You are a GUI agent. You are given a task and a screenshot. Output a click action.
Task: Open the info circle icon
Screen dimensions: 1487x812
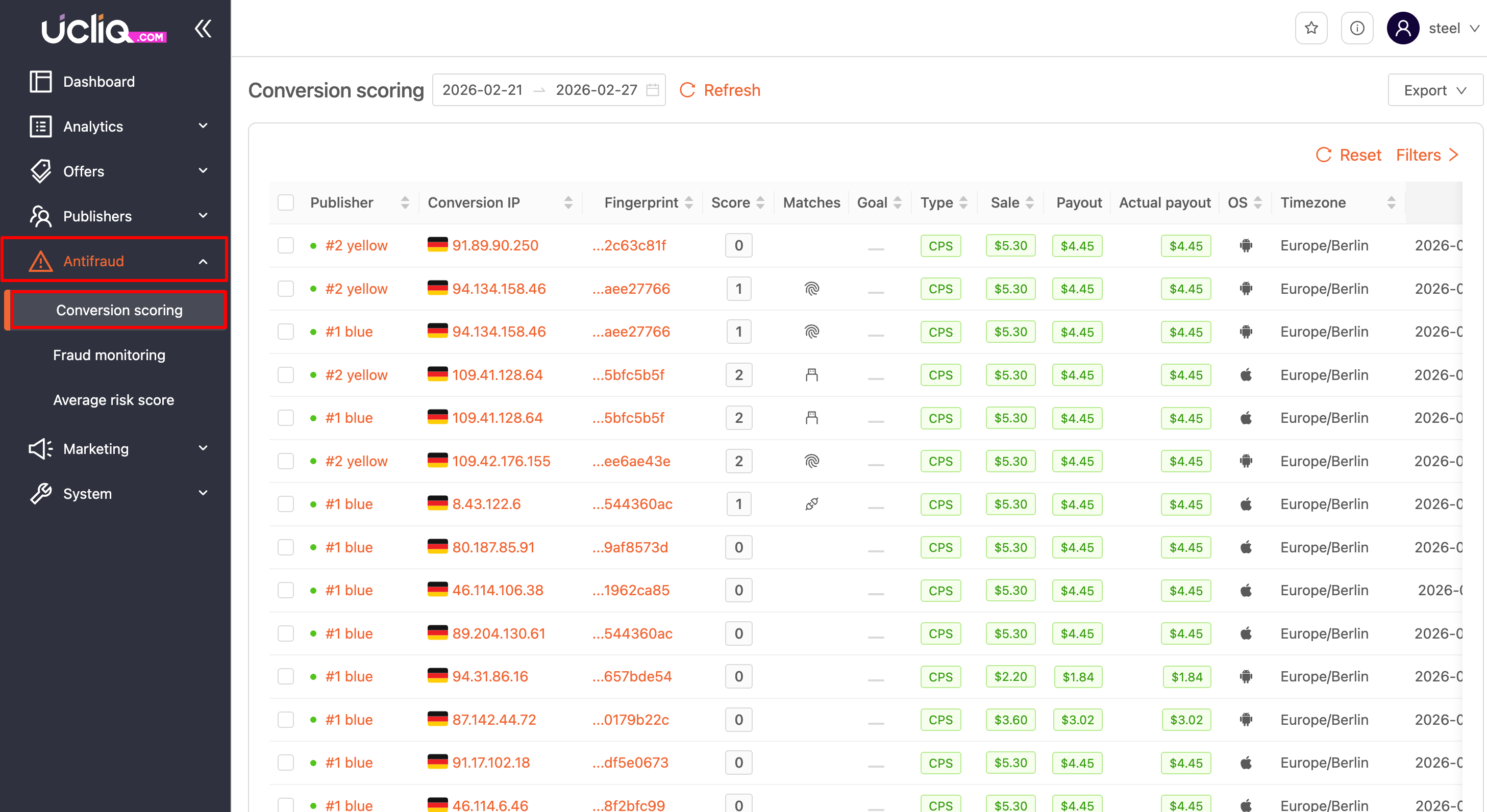[1356, 28]
